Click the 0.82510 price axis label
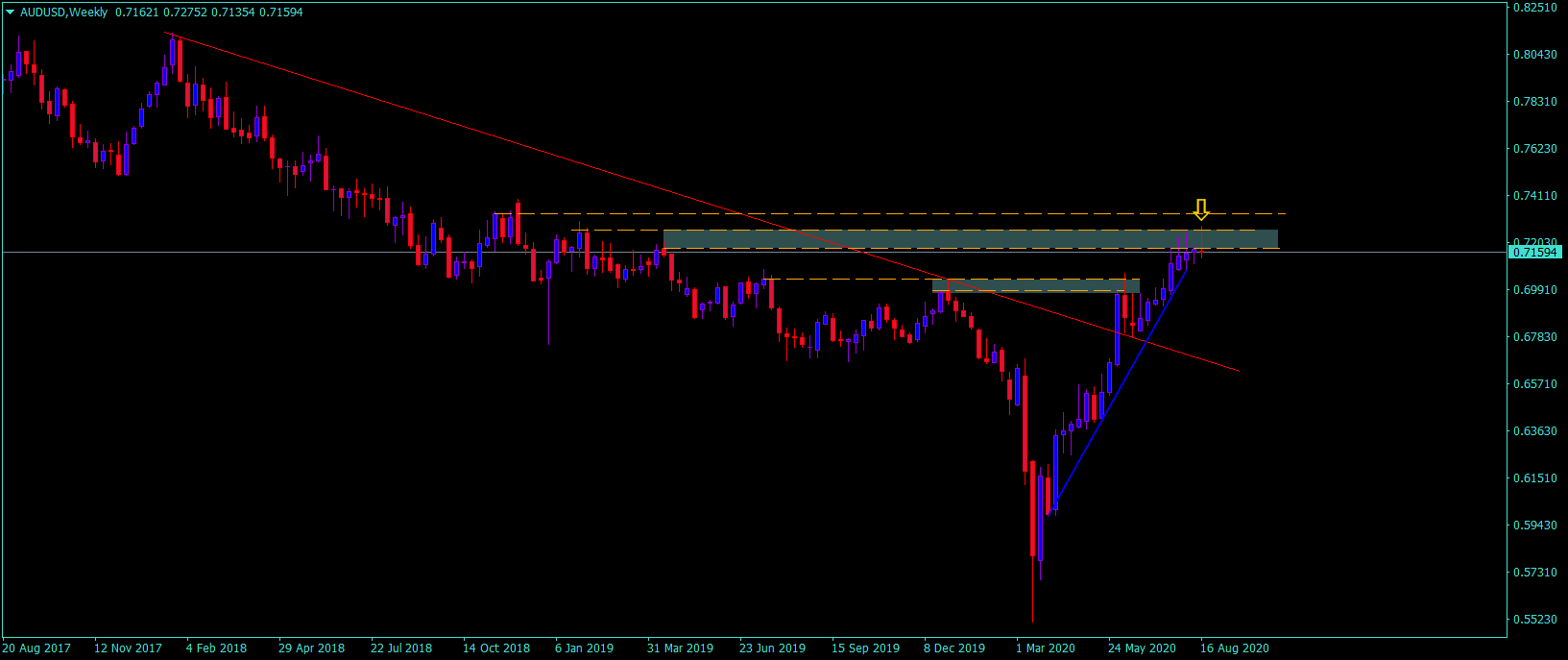The width and height of the screenshot is (1568, 660). pos(1534,8)
